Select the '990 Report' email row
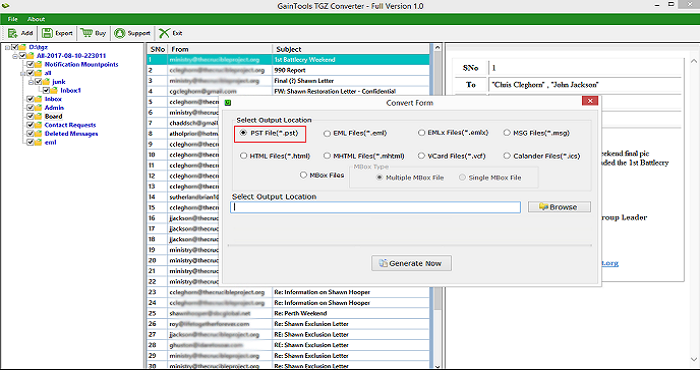This screenshot has width=700, height=370. 288,70
